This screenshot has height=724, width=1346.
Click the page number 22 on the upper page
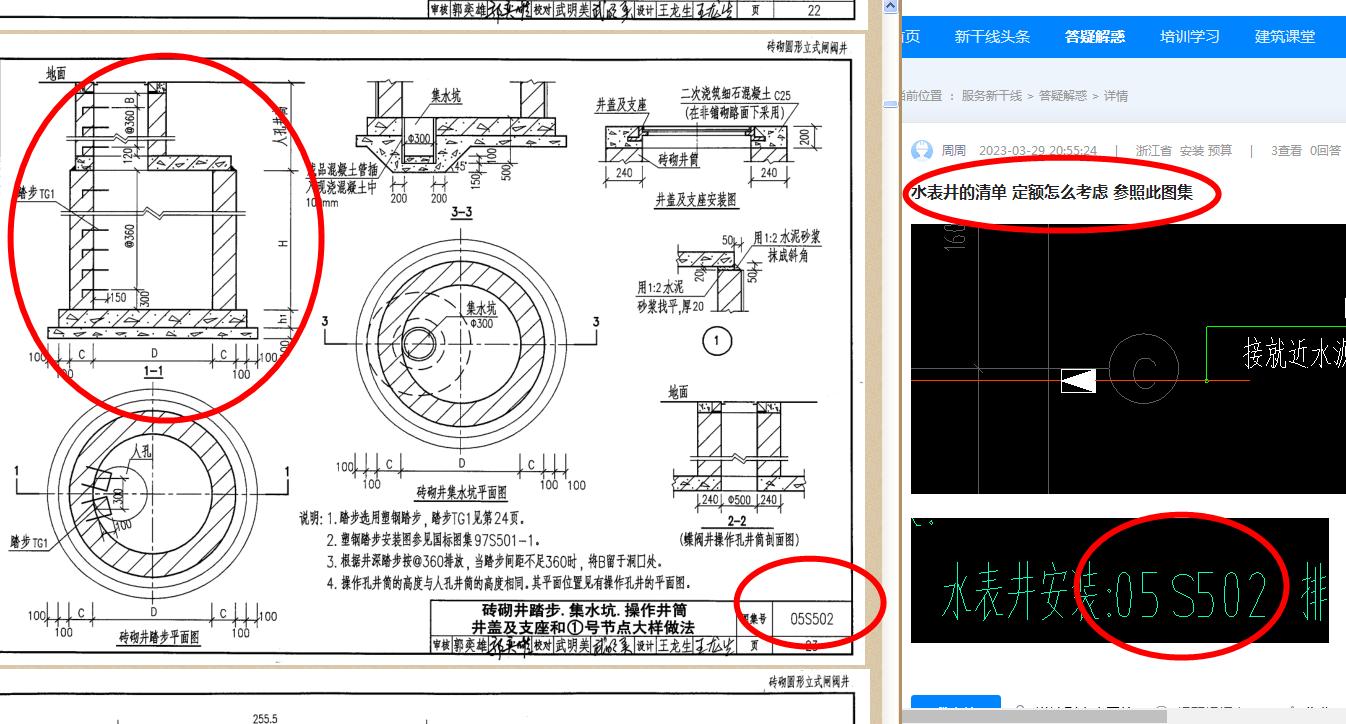coord(813,9)
